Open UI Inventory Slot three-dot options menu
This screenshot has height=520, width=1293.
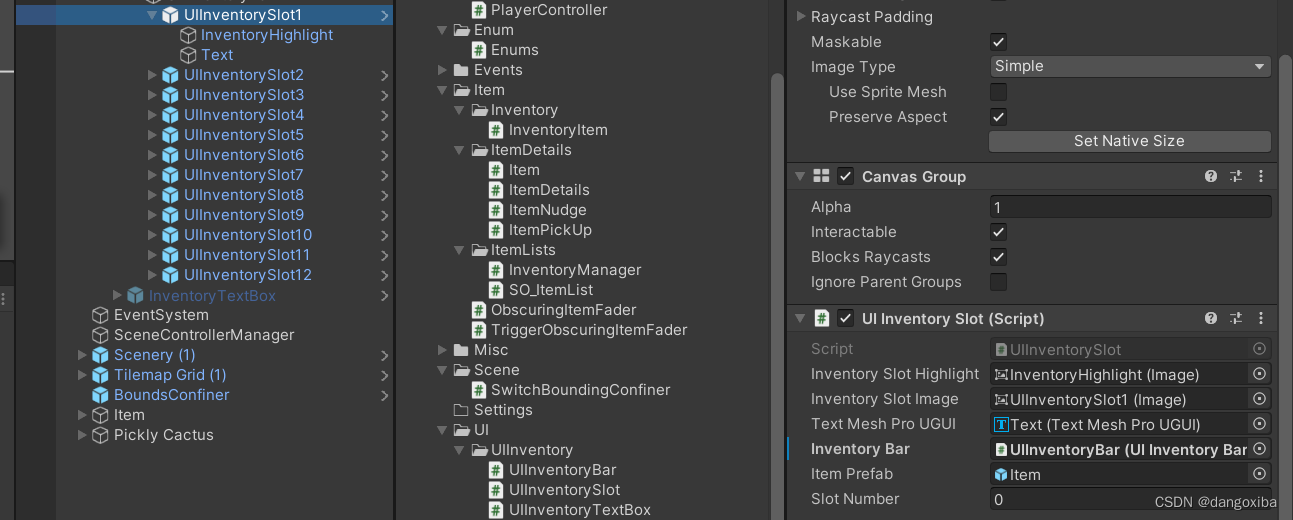pyautogui.click(x=1260, y=318)
